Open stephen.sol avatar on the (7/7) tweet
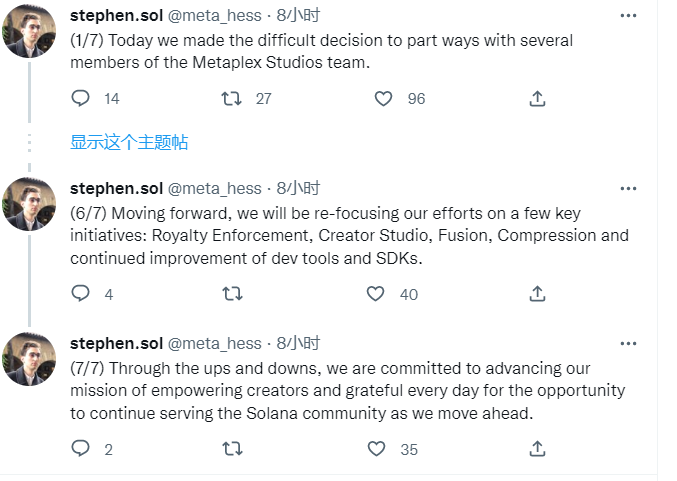 click(29, 359)
